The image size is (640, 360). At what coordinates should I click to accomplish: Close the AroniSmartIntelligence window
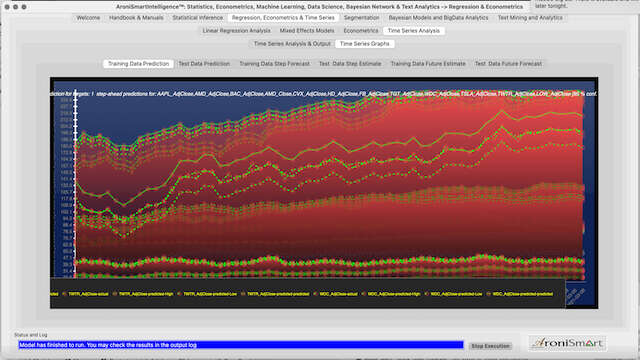(x=7, y=7)
